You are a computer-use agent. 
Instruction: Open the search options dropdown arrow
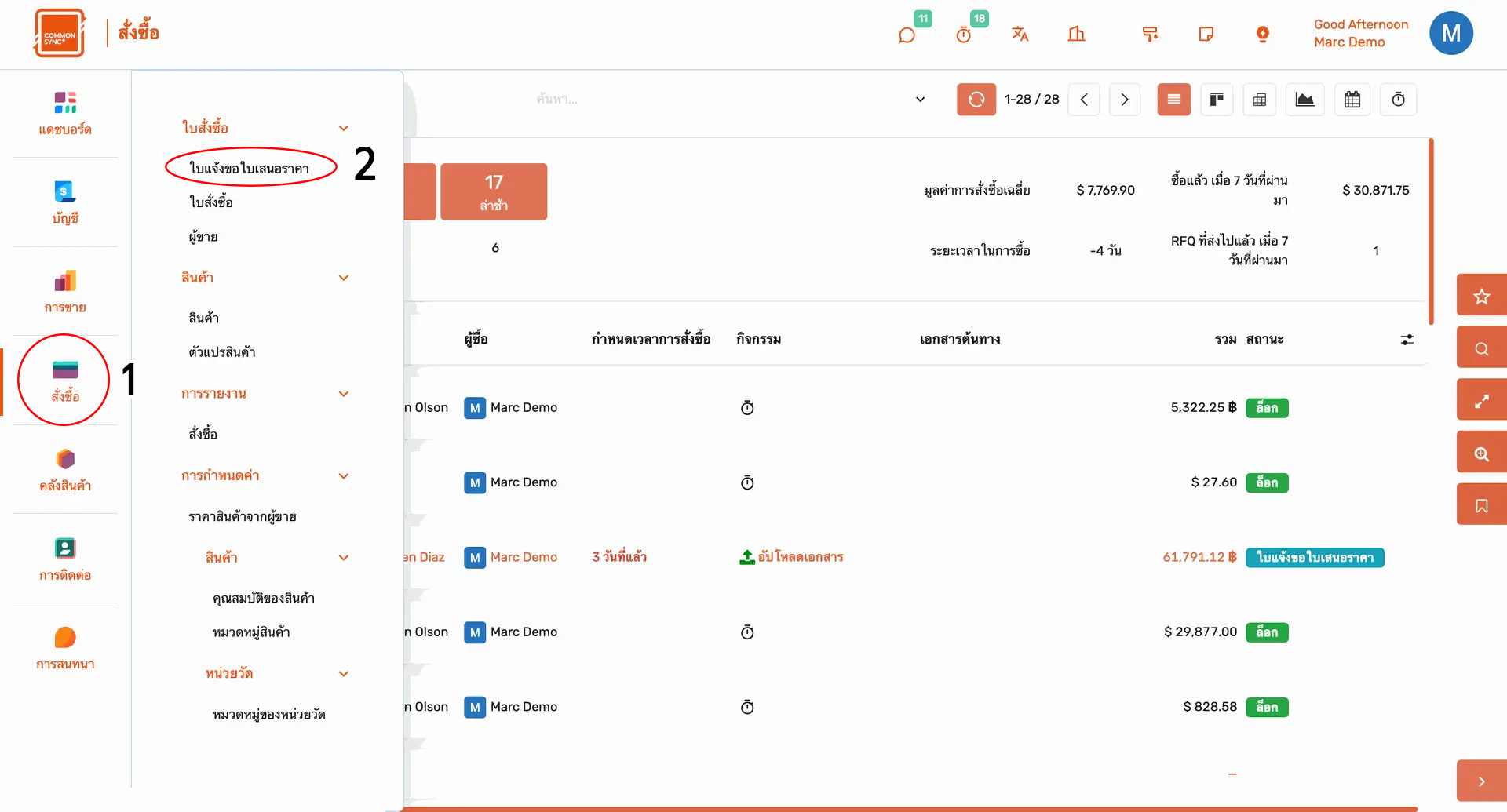[x=920, y=100]
